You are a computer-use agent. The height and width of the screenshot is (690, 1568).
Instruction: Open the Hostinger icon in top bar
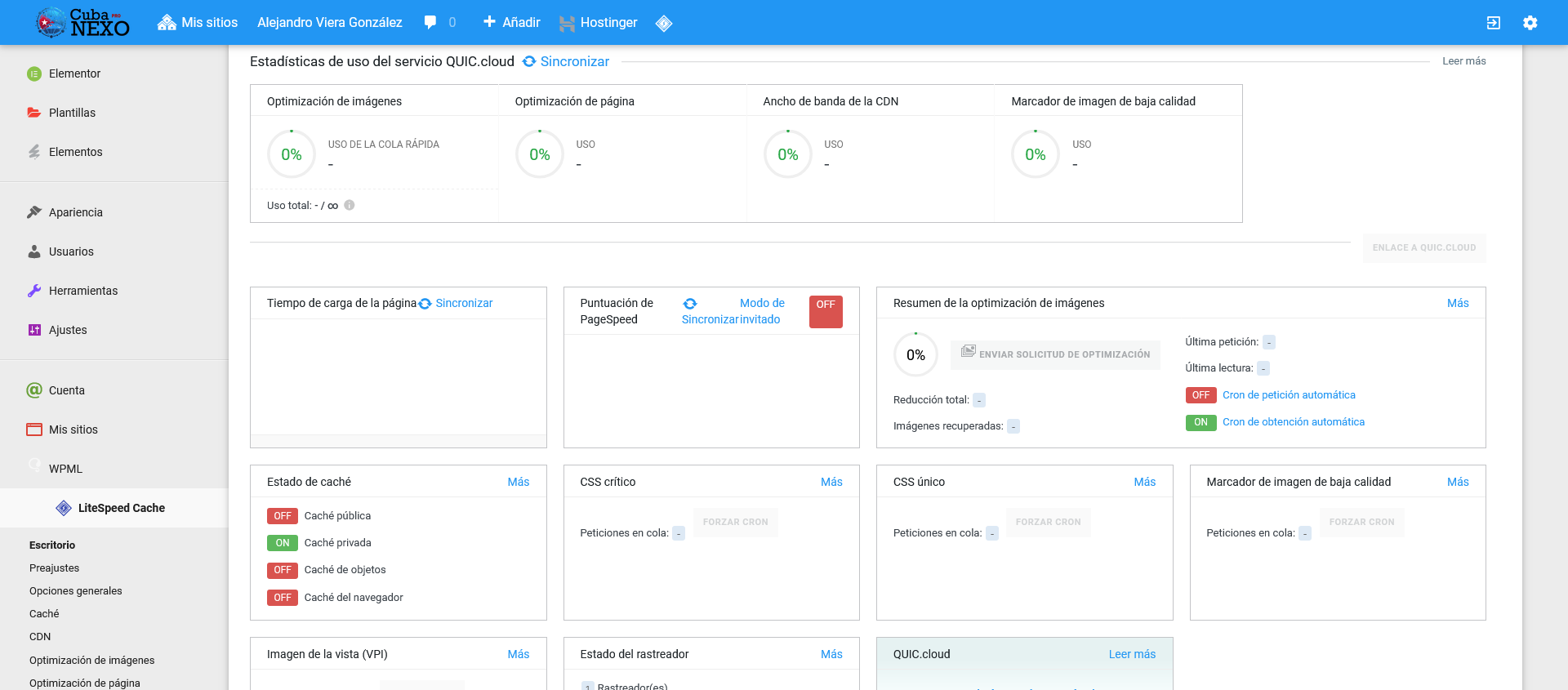[x=567, y=23]
